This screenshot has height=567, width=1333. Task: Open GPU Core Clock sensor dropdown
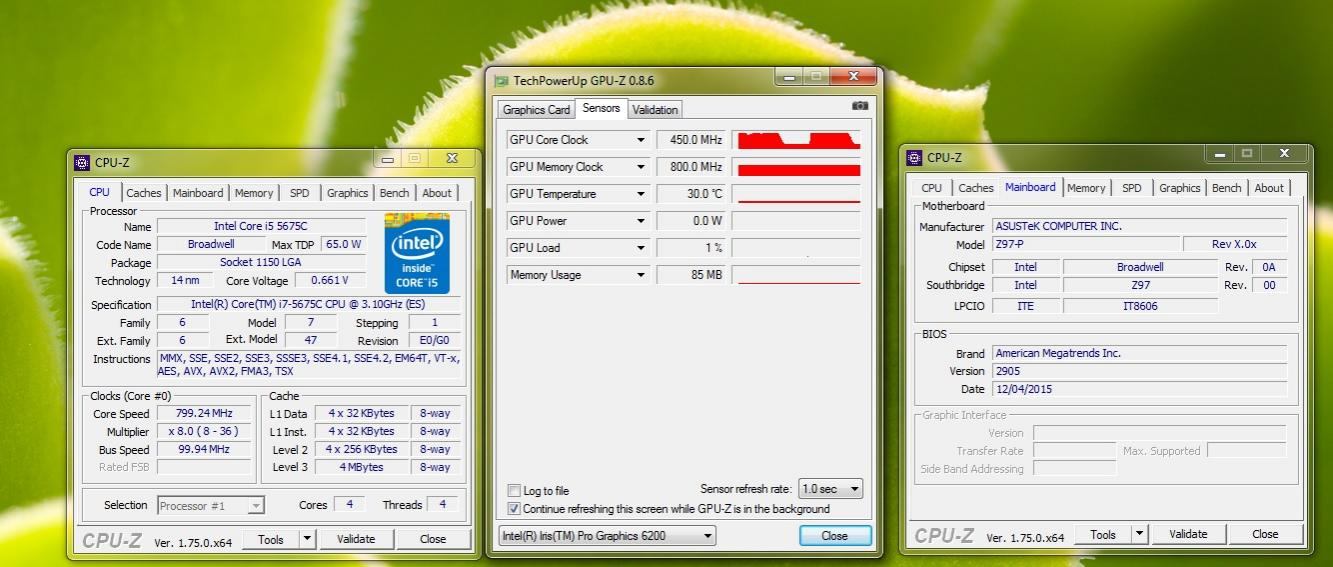pos(641,140)
